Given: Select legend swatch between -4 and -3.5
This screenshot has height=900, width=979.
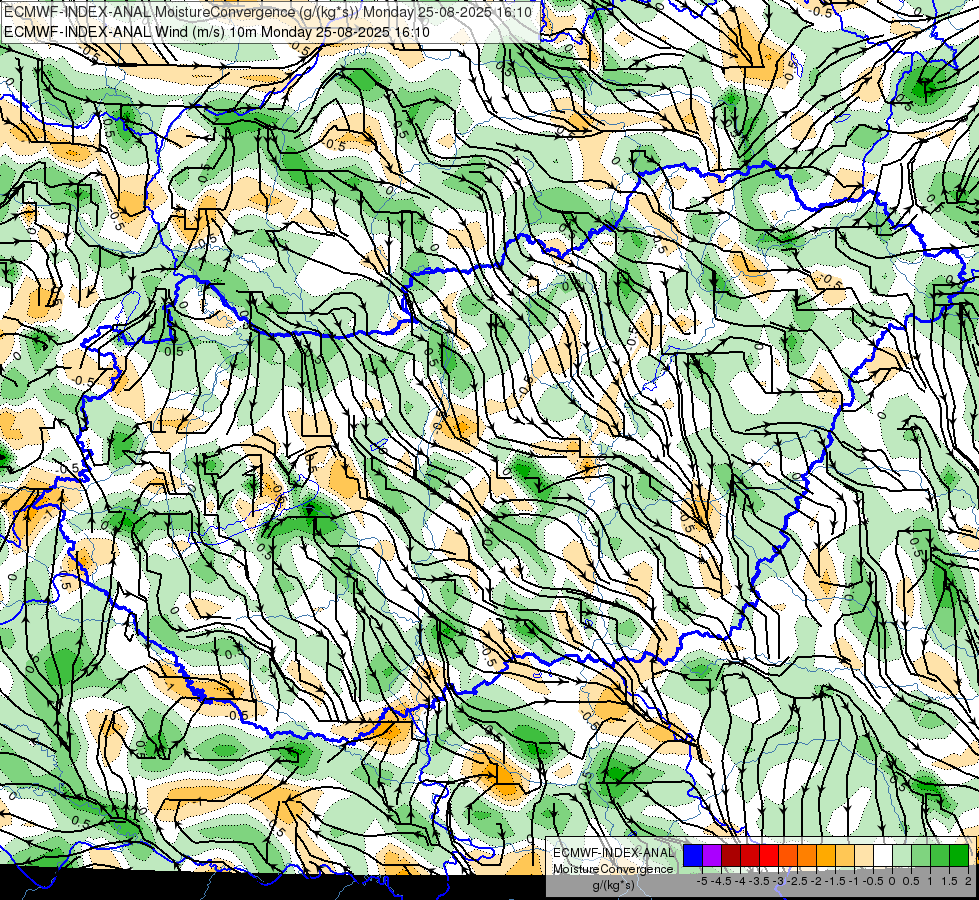Looking at the screenshot, I should pyautogui.click(x=750, y=855).
